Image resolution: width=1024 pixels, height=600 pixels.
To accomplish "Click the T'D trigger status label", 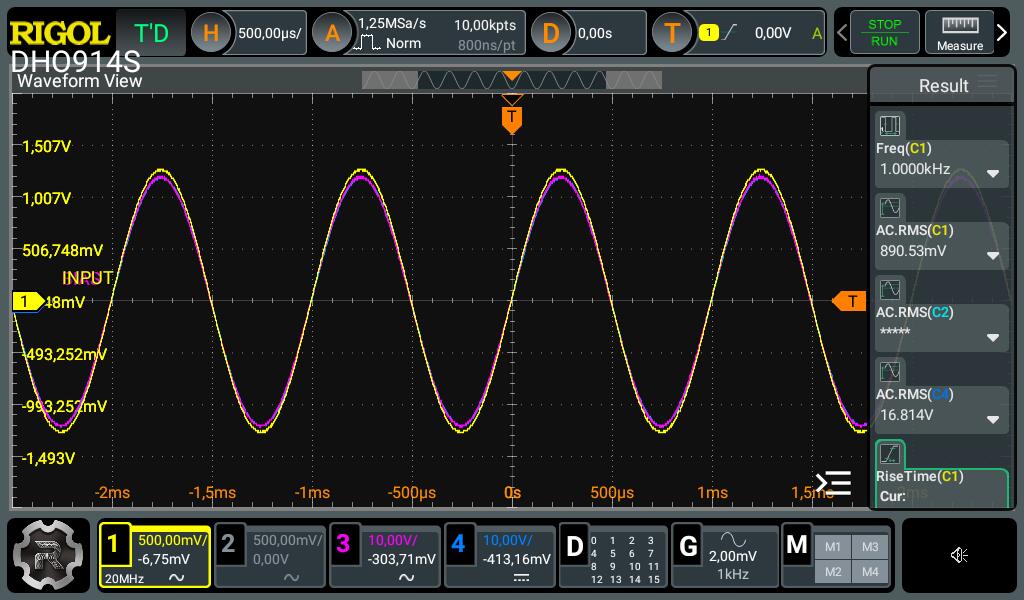I will (151, 33).
